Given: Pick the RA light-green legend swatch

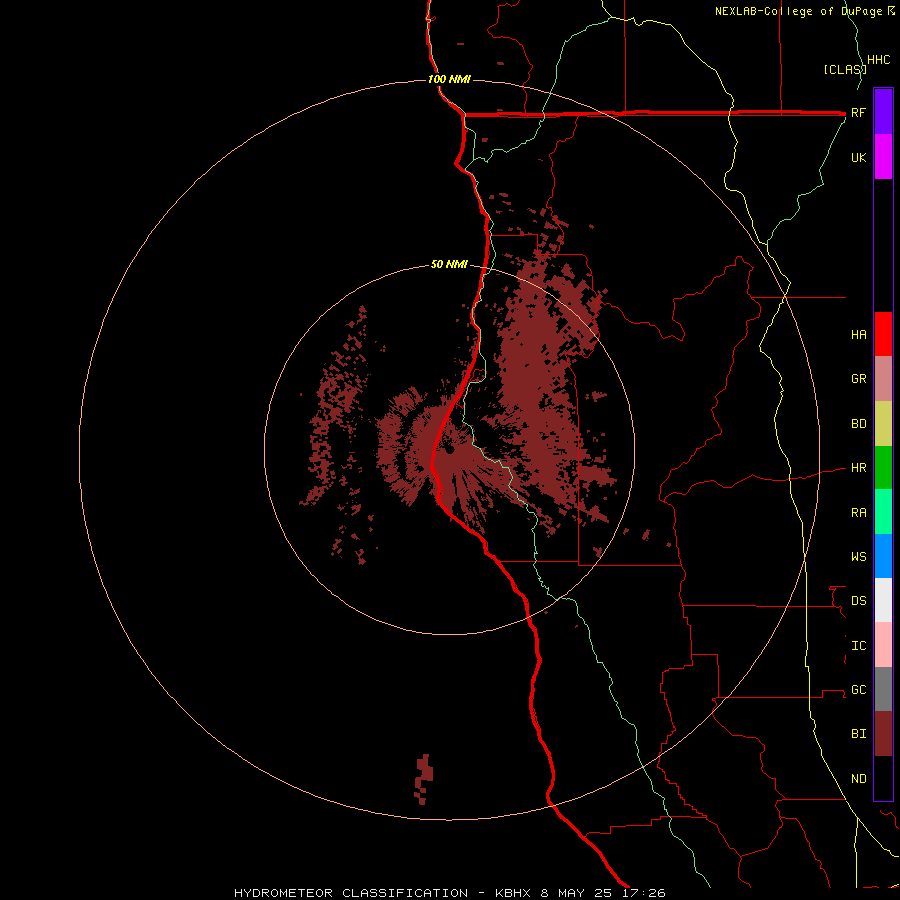Looking at the screenshot, I should tap(883, 512).
